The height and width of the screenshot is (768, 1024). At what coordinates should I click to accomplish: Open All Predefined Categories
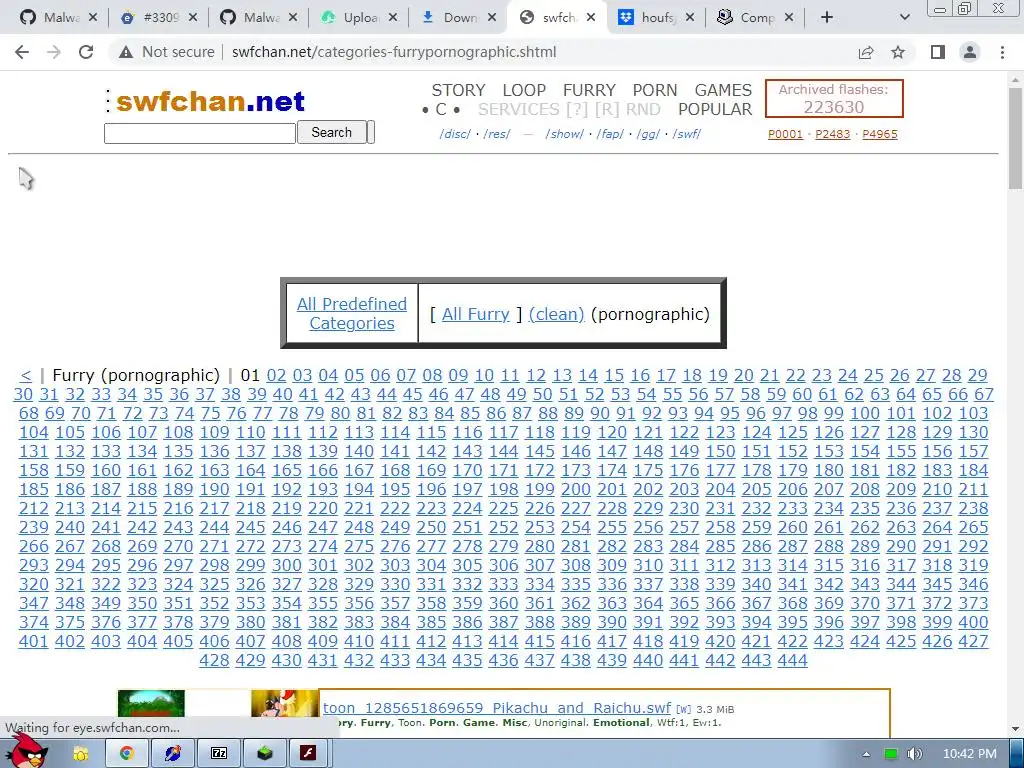click(x=352, y=313)
